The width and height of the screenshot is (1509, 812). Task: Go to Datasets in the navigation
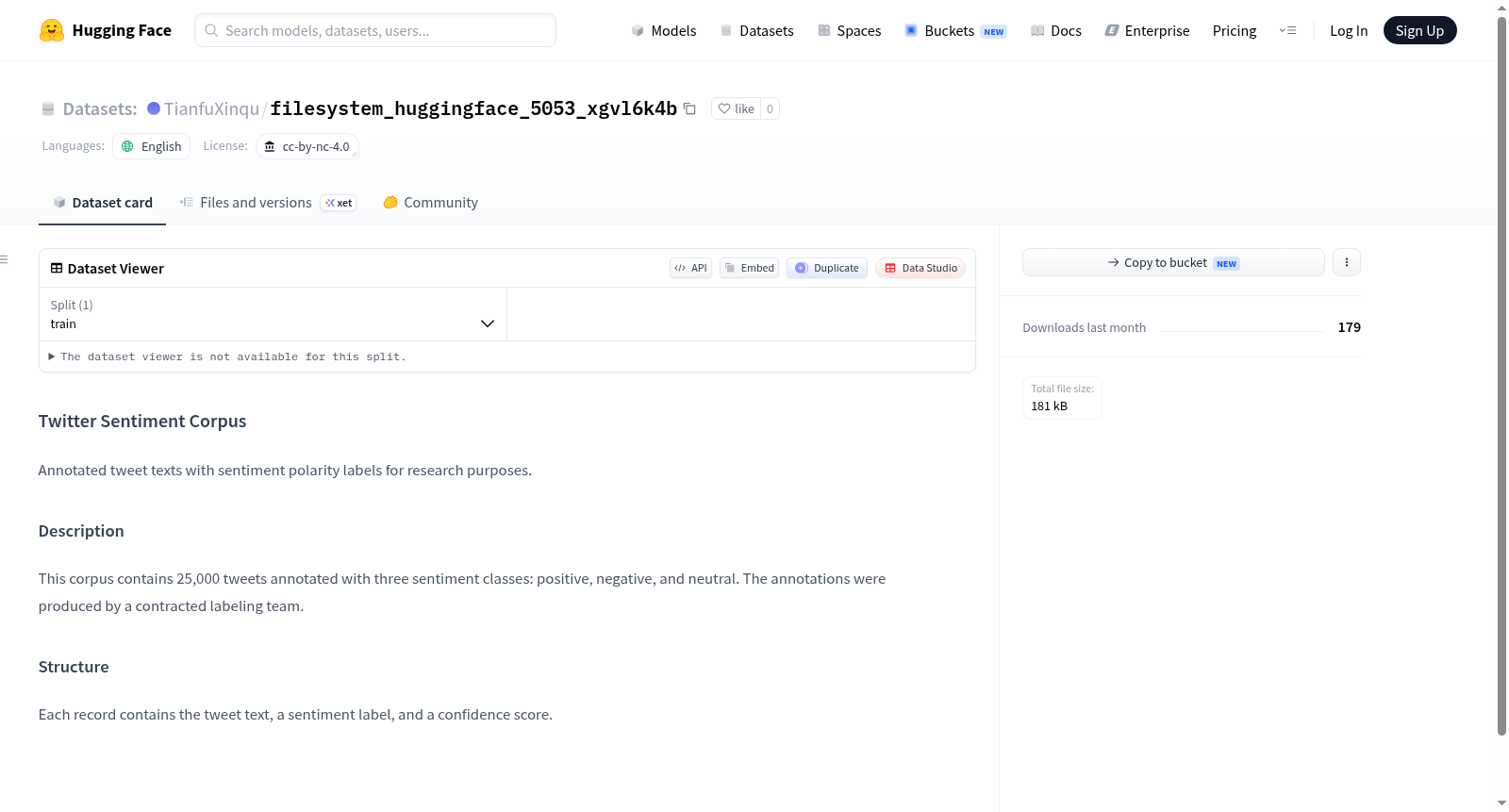click(x=756, y=30)
